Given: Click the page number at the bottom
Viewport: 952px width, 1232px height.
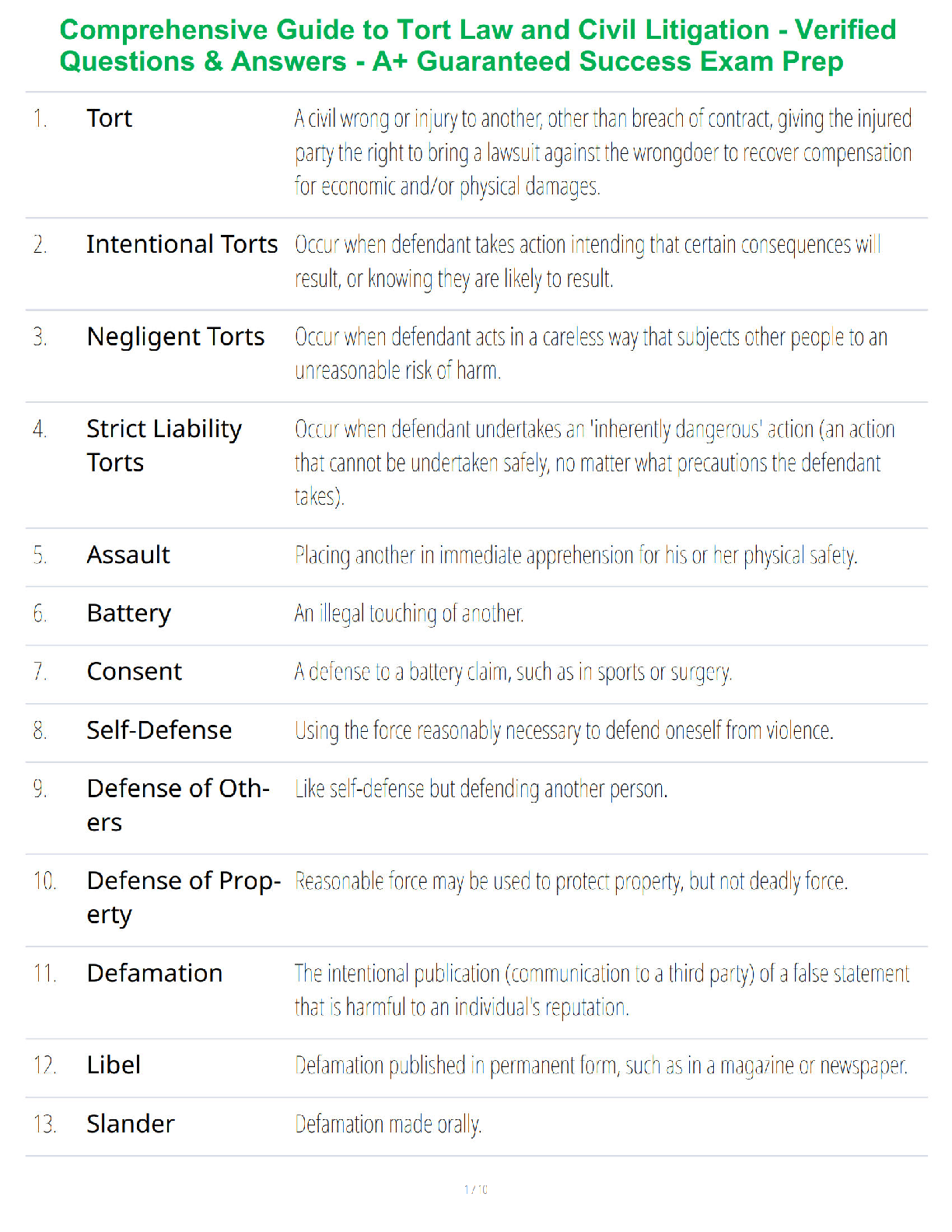Looking at the screenshot, I should click(476, 1189).
